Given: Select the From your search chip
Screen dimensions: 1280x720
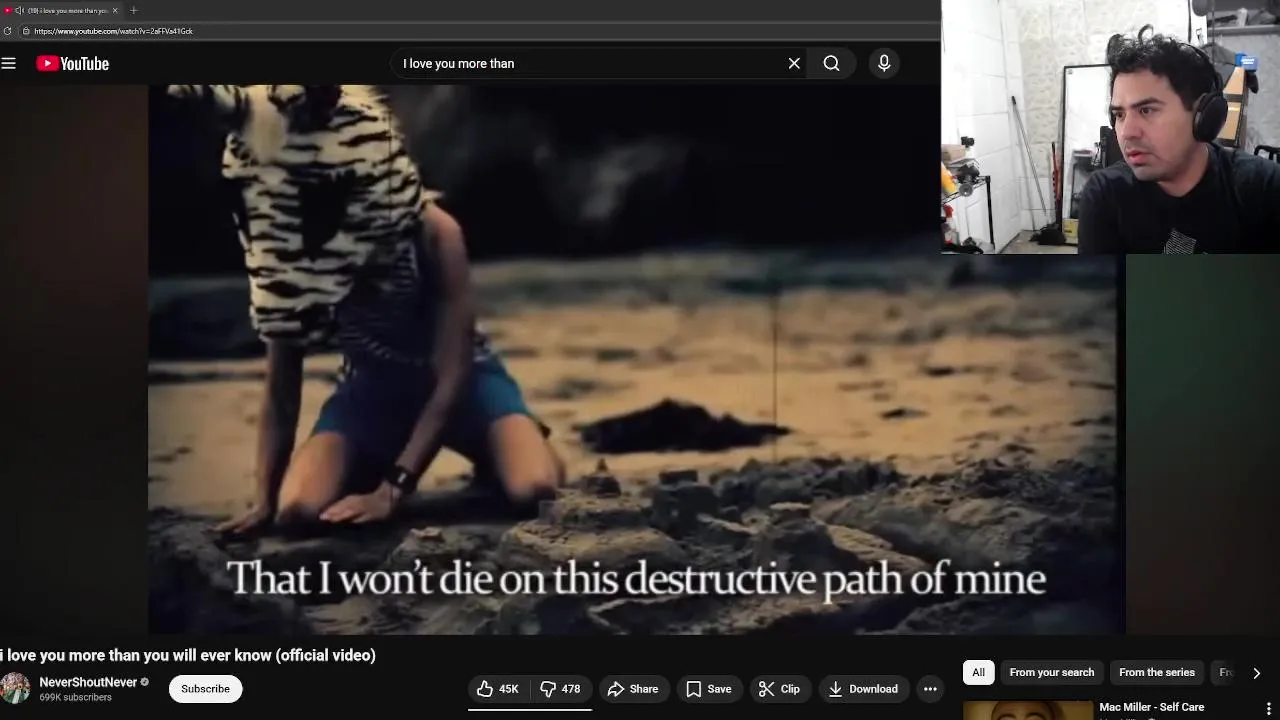Looking at the screenshot, I should (1052, 672).
